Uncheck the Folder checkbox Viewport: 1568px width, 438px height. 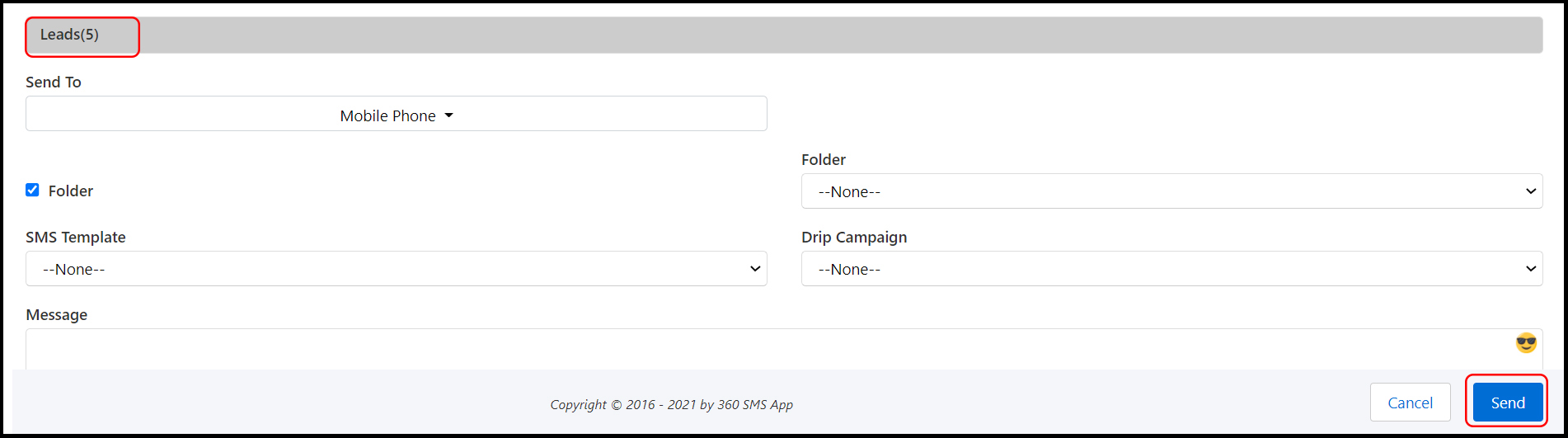tap(32, 190)
